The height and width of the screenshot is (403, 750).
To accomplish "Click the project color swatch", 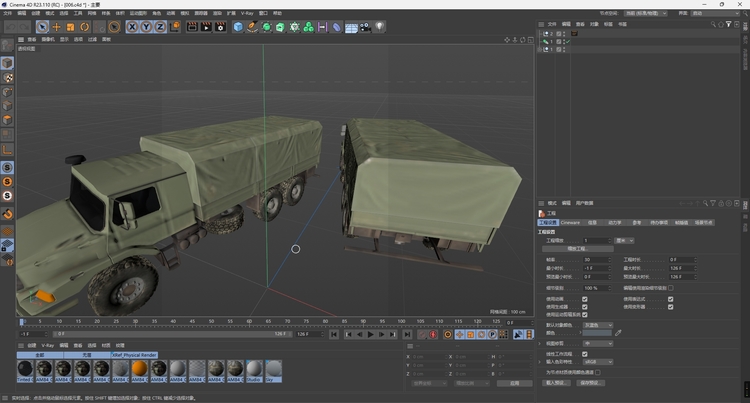I will (x=597, y=333).
